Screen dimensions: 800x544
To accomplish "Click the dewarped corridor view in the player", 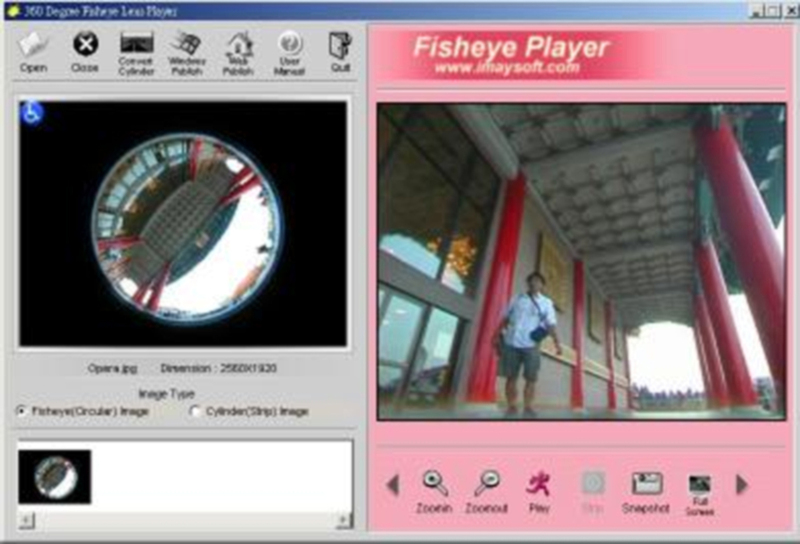I will (x=581, y=262).
